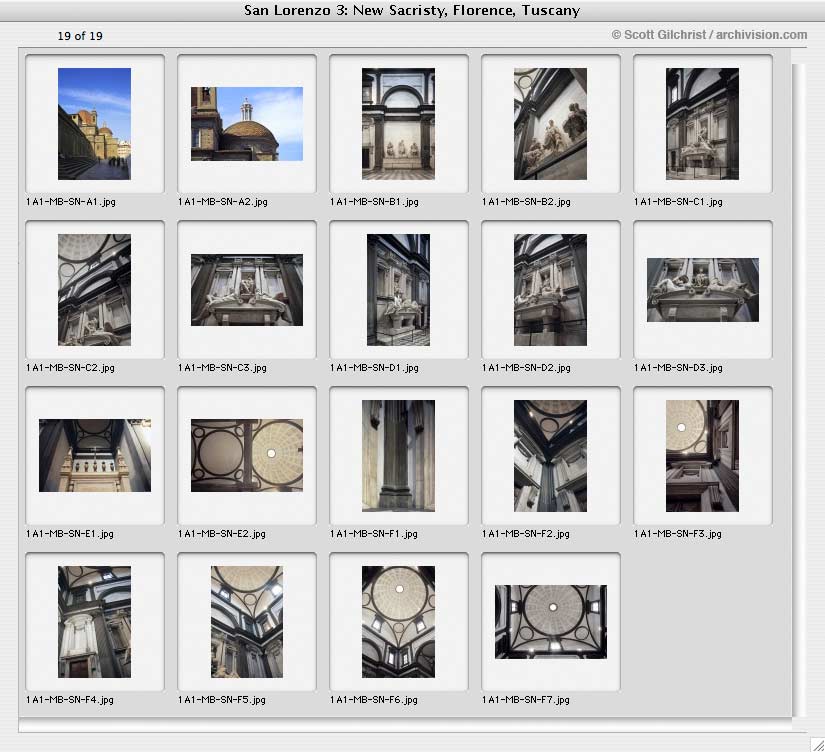Open thumbnail 1A1-MB-SN-B1.jpg
Image resolution: width=825 pixels, height=752 pixels.
(398, 124)
